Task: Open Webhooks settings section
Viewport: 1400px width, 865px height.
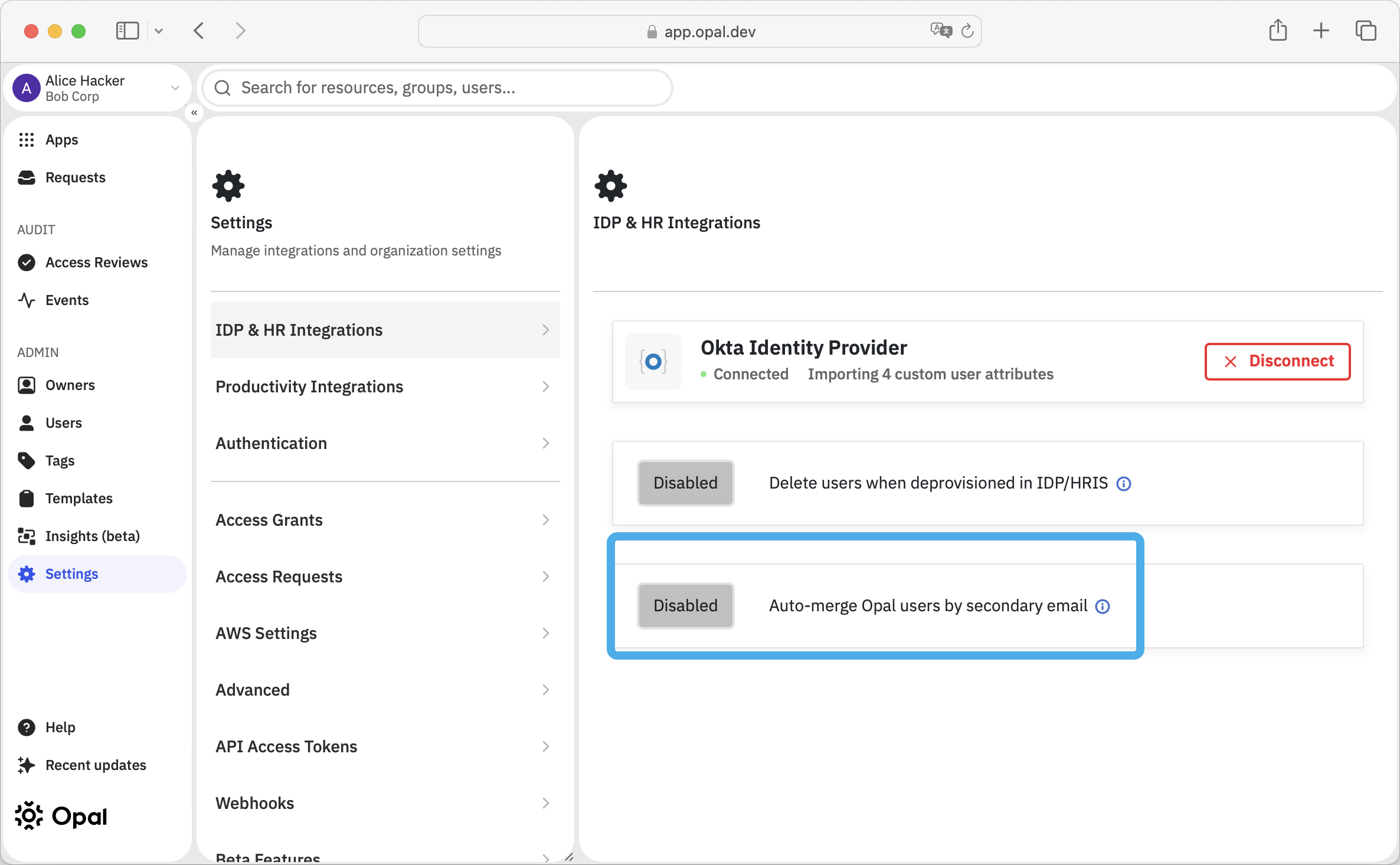Action: pyautogui.click(x=385, y=803)
